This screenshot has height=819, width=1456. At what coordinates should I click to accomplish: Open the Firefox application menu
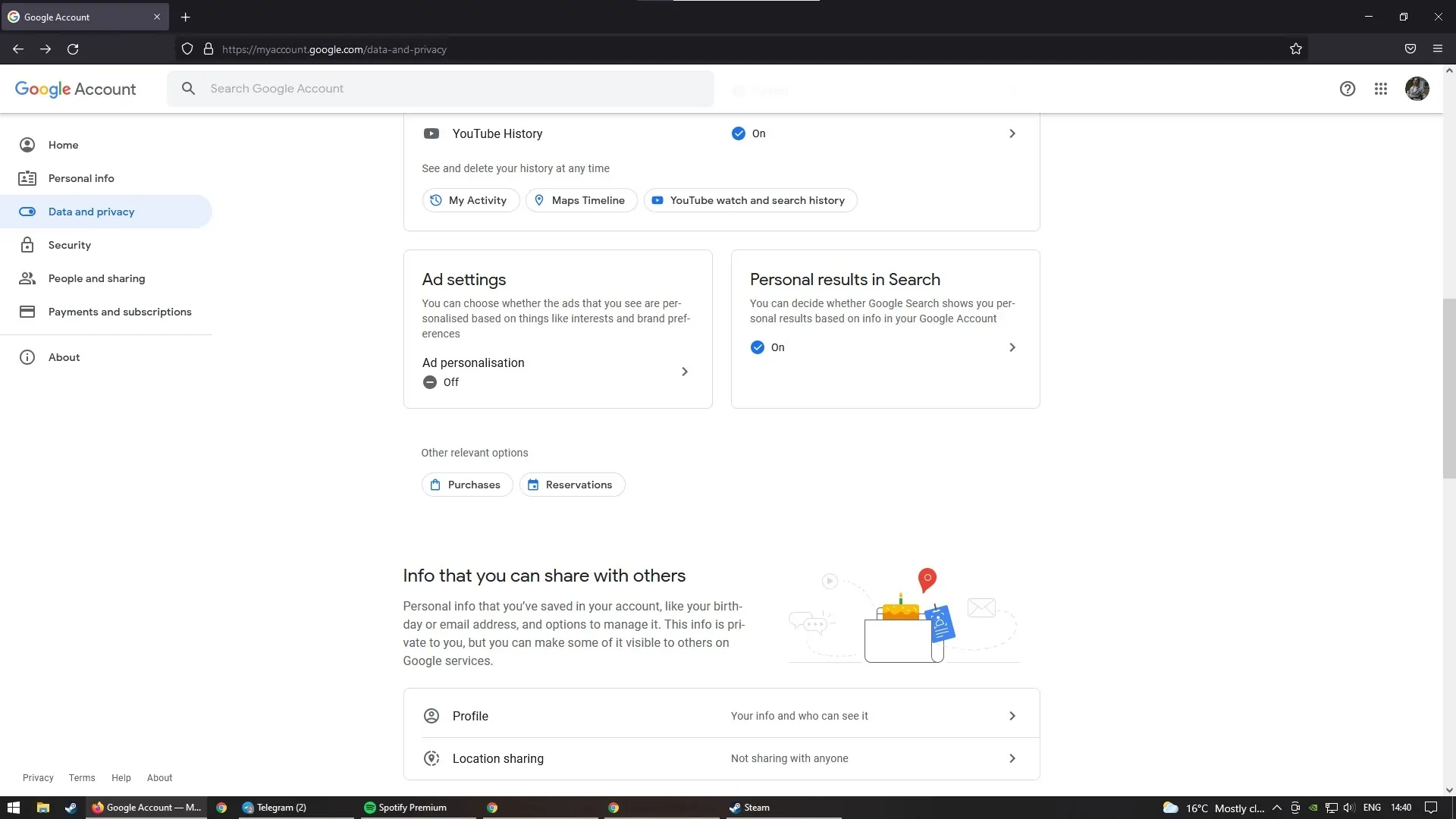tap(1437, 49)
